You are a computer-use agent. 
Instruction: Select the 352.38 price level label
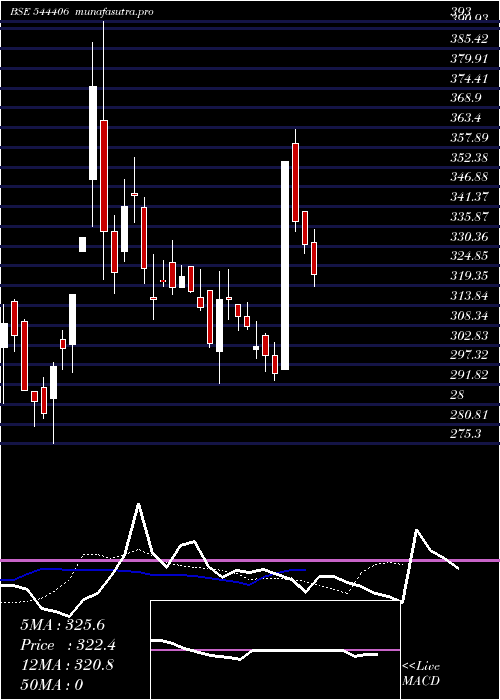click(469, 158)
